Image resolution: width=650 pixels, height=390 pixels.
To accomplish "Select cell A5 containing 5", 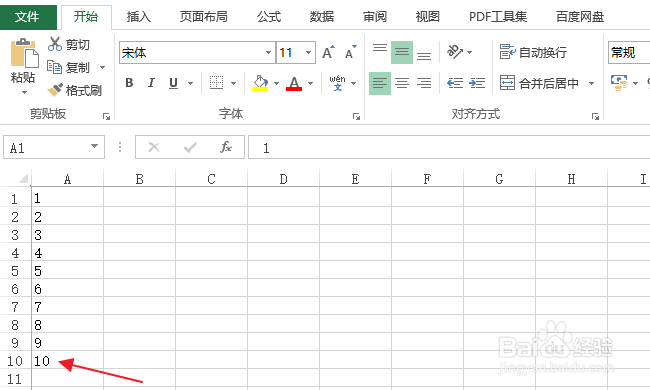I will click(x=68, y=271).
